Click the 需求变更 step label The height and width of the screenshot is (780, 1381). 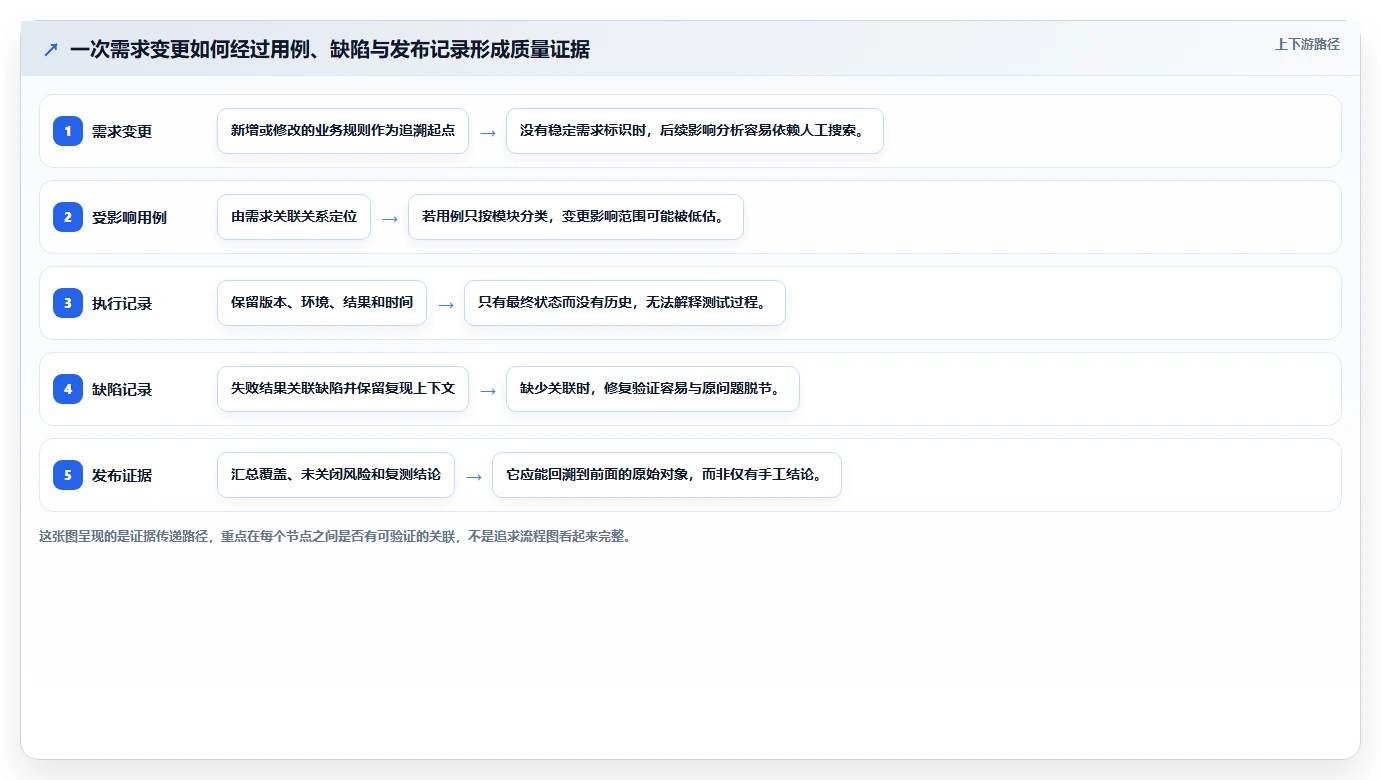click(x=122, y=131)
